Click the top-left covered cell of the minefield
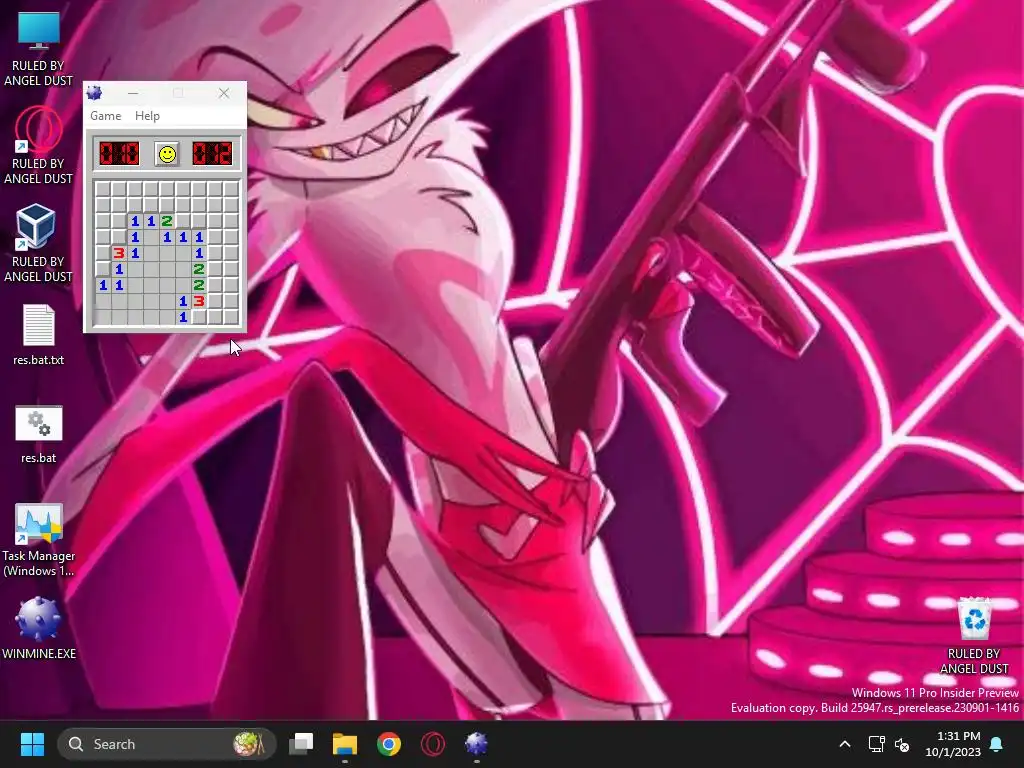1024x768 pixels. click(103, 189)
